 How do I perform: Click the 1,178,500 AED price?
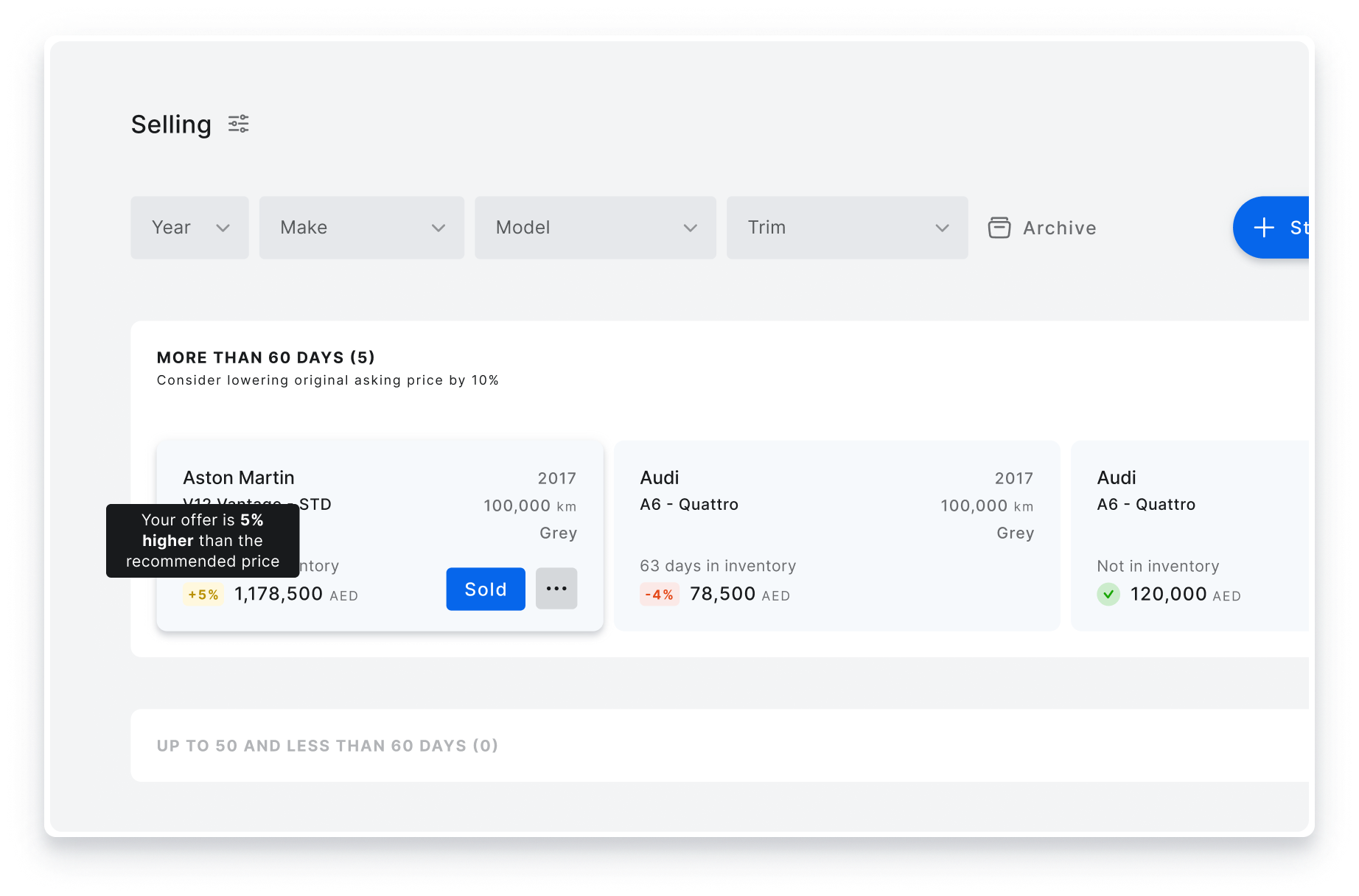296,594
